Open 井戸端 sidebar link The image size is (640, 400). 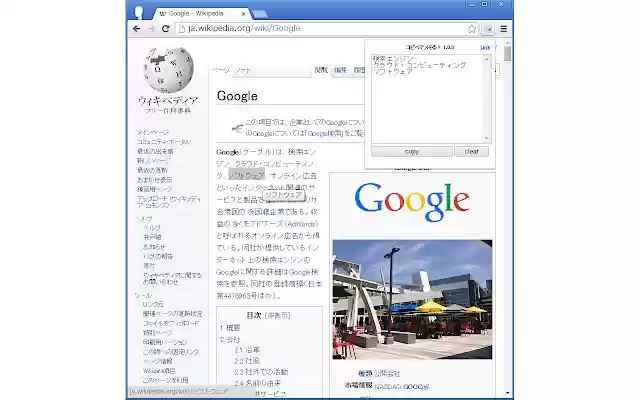click(152, 237)
